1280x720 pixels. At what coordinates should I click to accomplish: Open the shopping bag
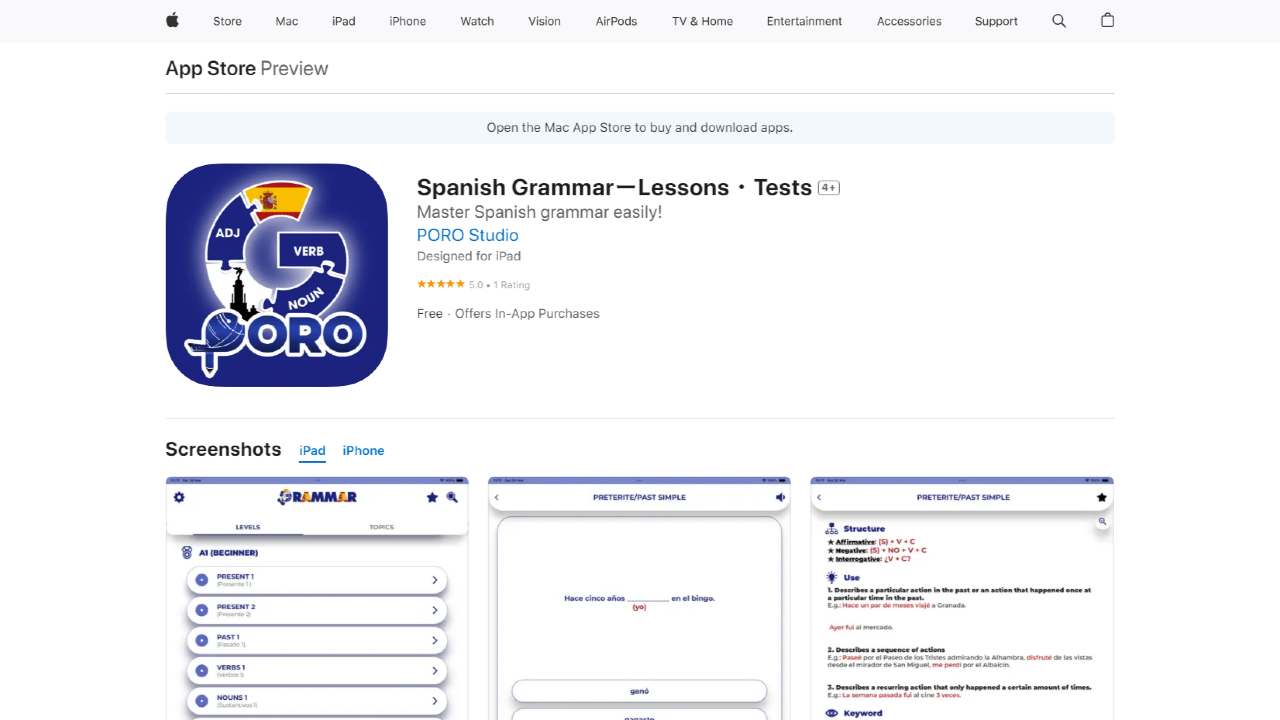tap(1107, 21)
